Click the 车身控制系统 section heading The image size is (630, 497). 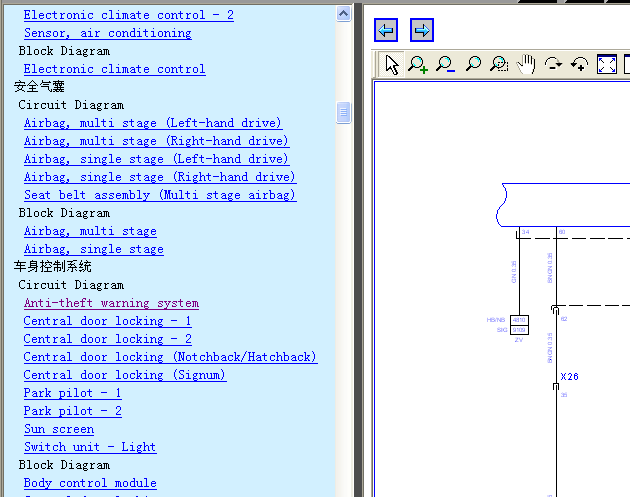coord(53,267)
